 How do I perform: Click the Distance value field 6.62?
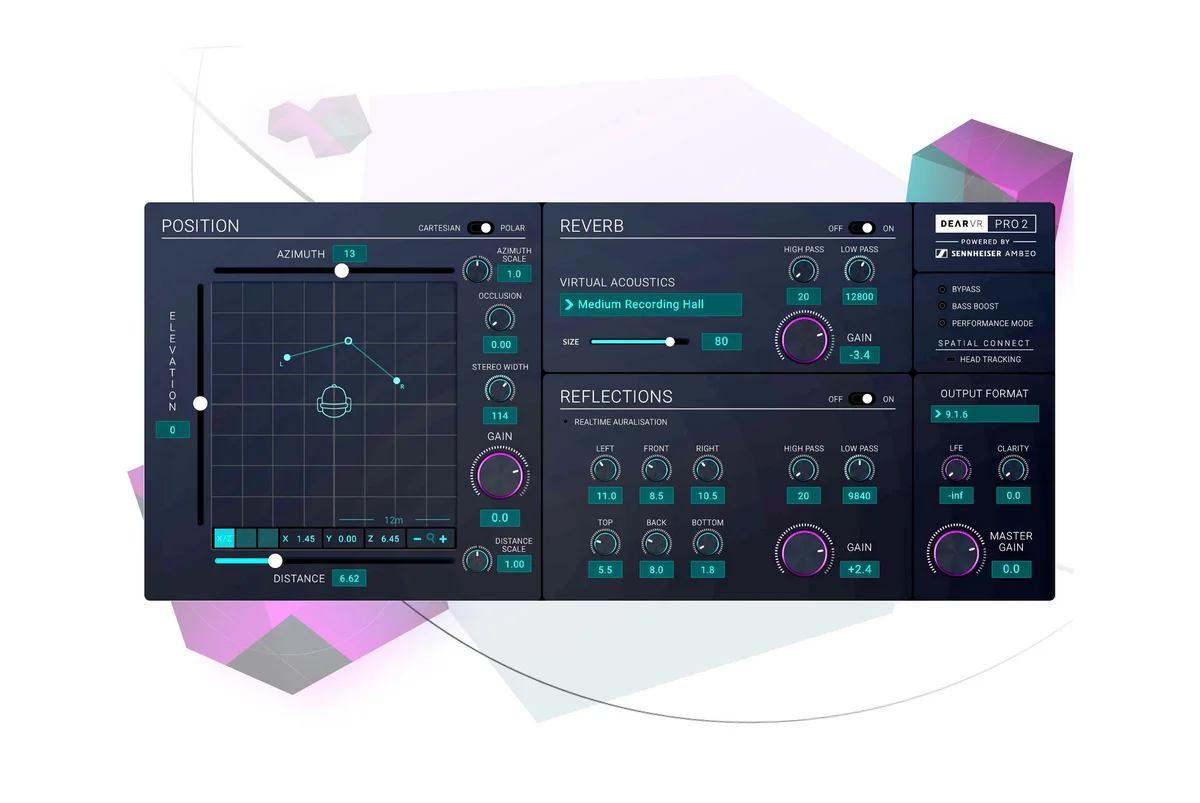[x=350, y=578]
